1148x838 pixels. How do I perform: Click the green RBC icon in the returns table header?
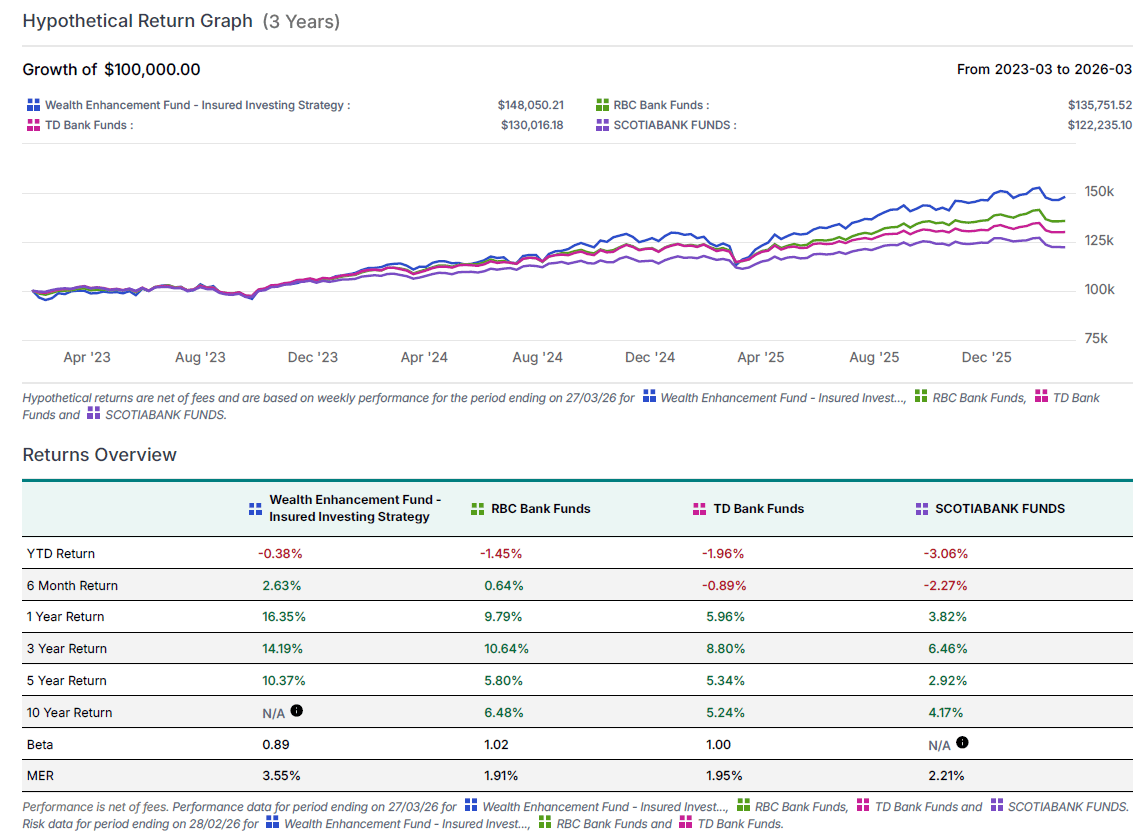(x=478, y=508)
